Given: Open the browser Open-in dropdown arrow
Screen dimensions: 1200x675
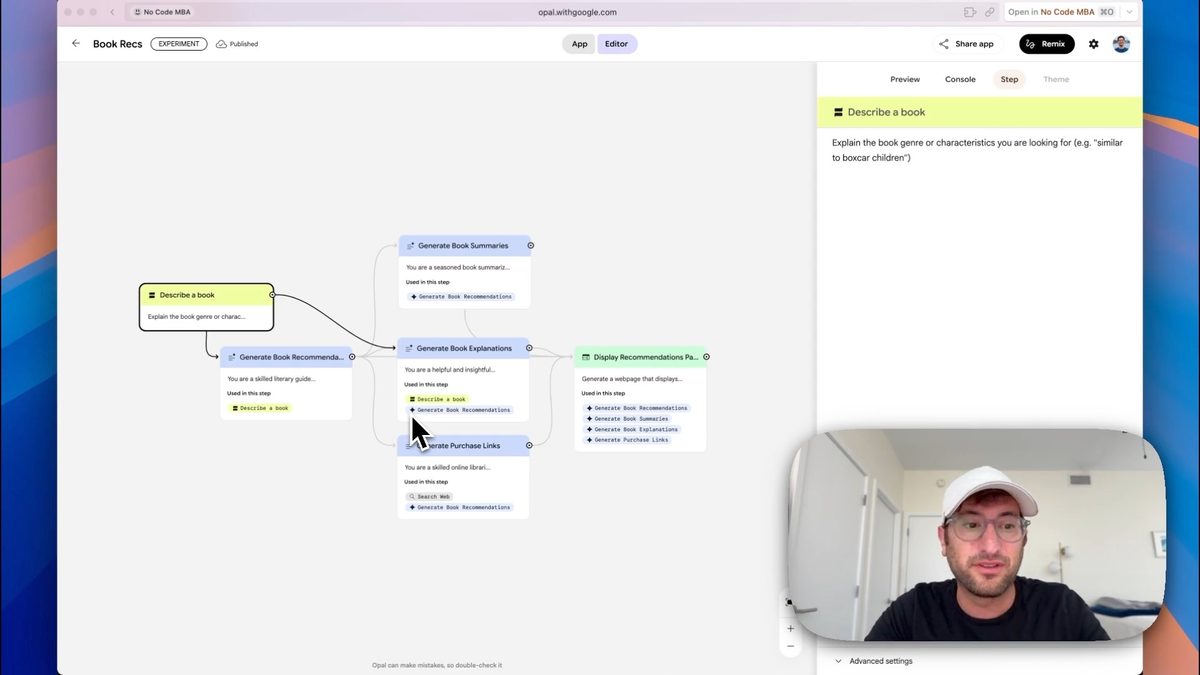Looking at the screenshot, I should [1130, 12].
